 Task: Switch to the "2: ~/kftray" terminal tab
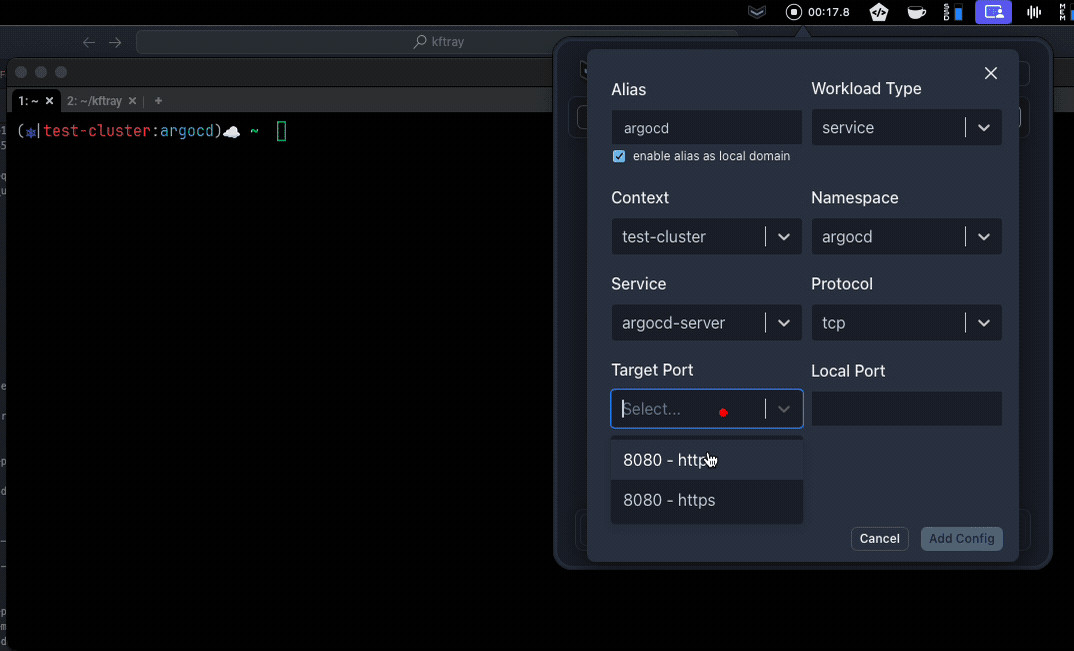coord(95,101)
